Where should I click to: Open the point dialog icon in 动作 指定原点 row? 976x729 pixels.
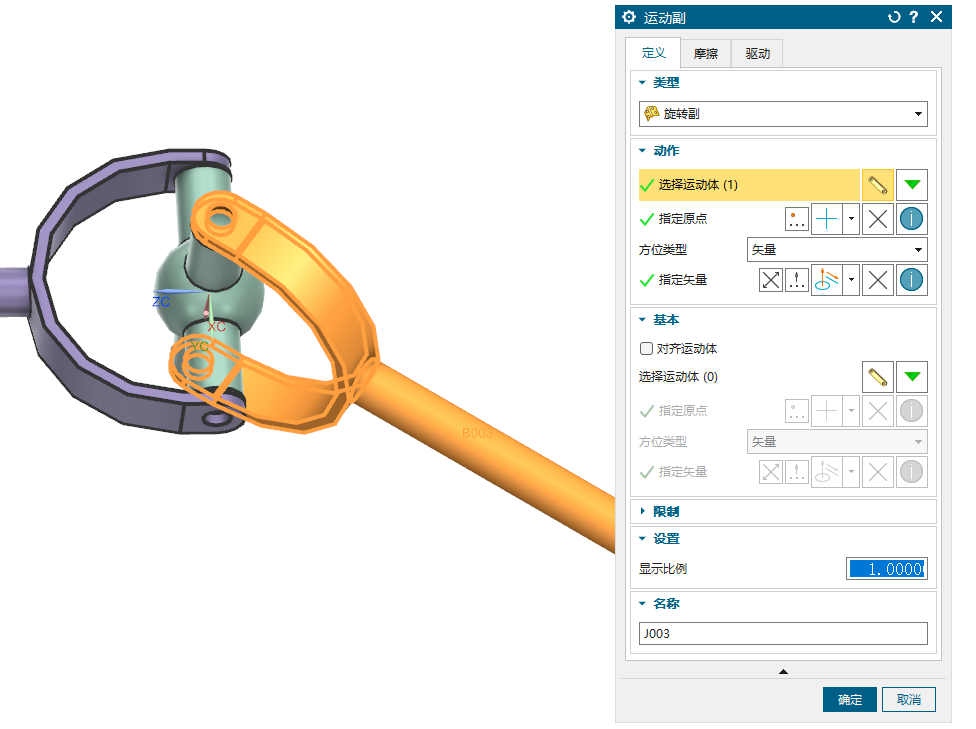point(797,219)
